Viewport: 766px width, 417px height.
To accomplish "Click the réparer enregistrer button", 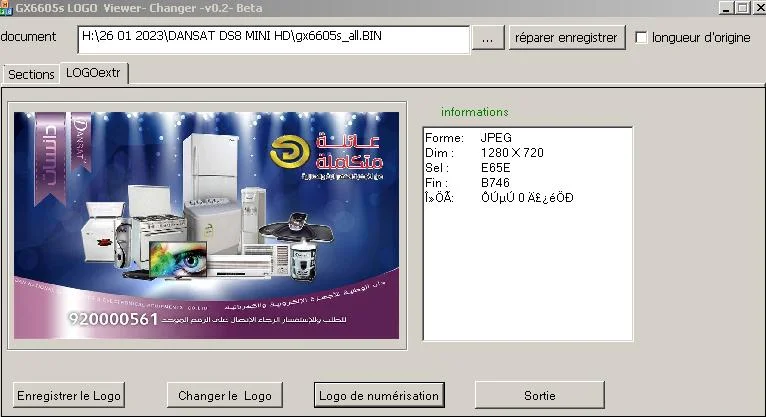I will [x=567, y=38].
